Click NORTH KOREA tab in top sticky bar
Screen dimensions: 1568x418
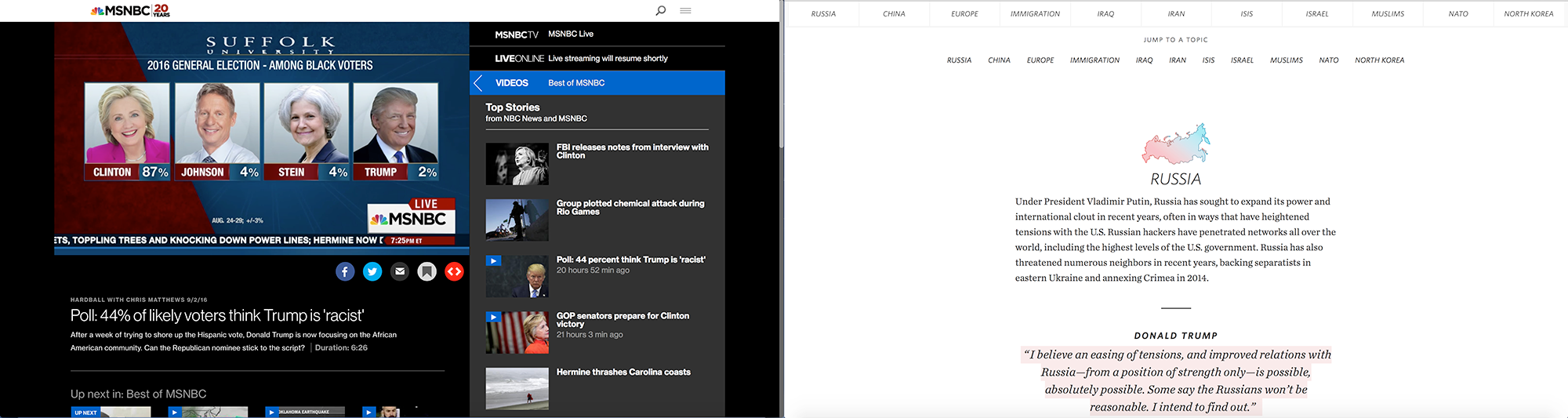[x=1529, y=13]
